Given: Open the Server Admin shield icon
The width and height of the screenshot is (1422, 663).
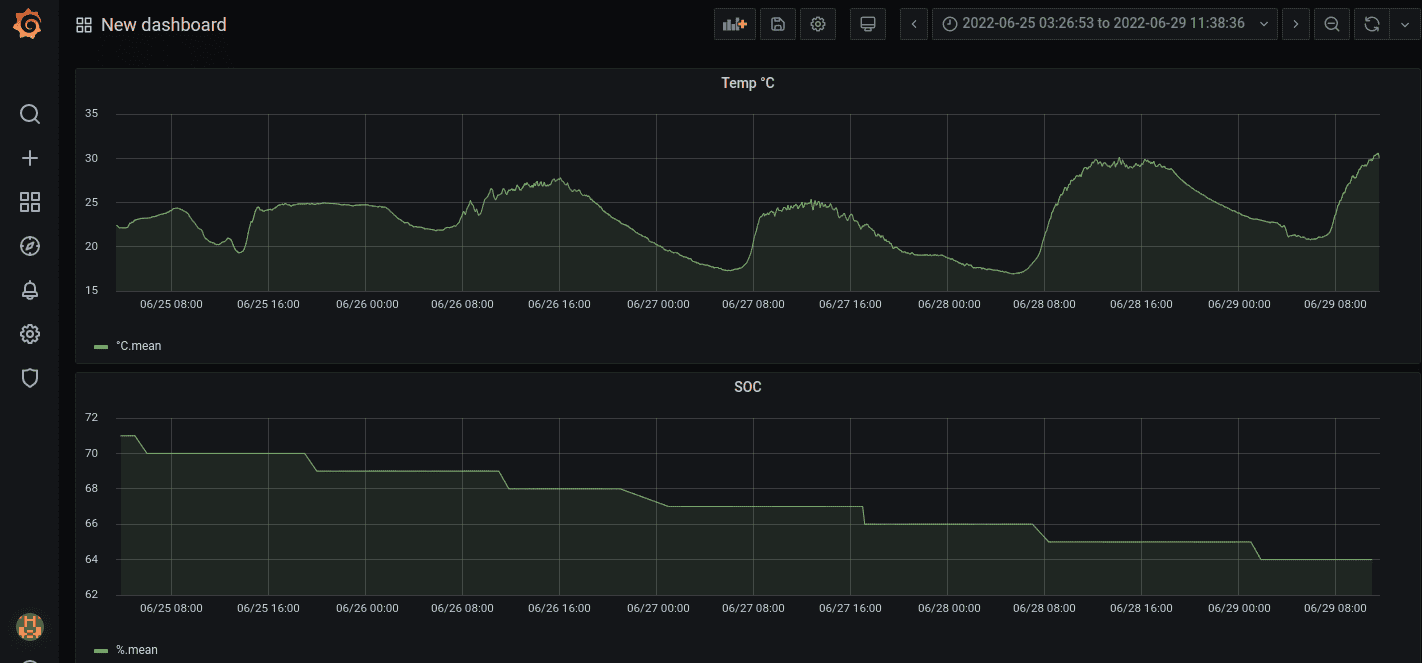Looking at the screenshot, I should coord(30,378).
